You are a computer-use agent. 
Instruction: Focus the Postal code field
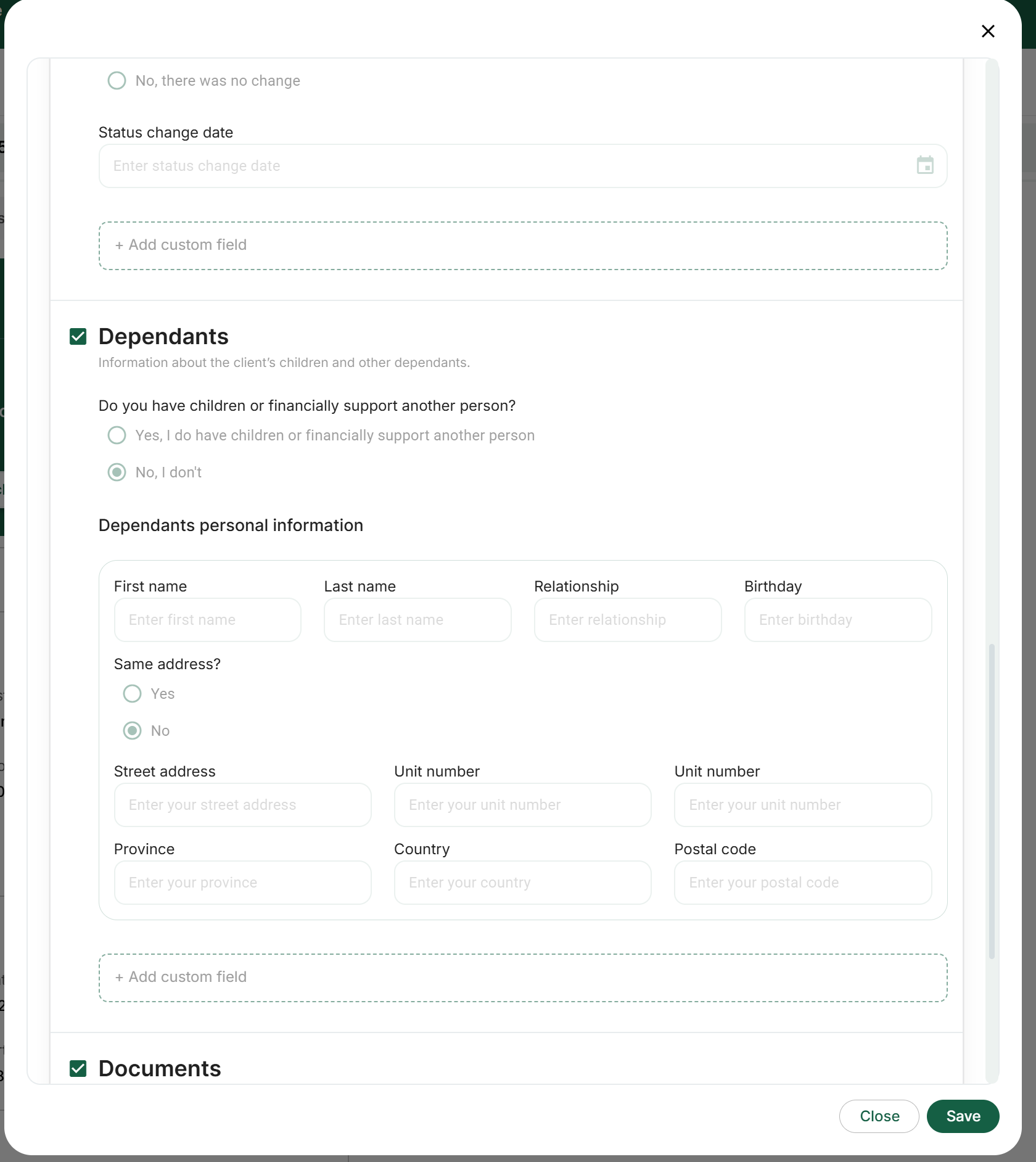tap(802, 883)
